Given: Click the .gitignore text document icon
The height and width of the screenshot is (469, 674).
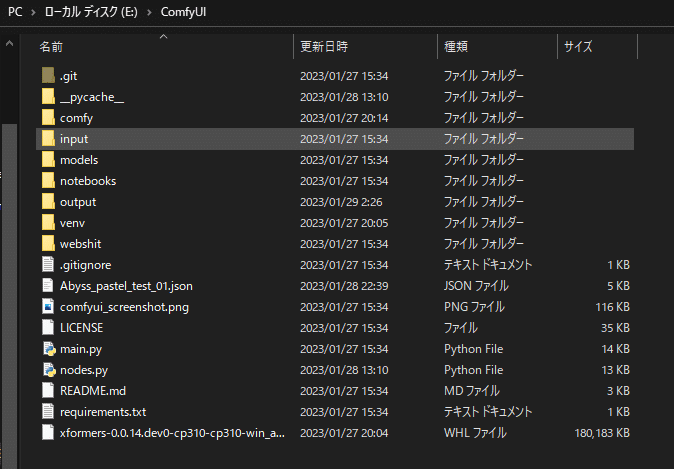Looking at the screenshot, I should click(x=48, y=265).
